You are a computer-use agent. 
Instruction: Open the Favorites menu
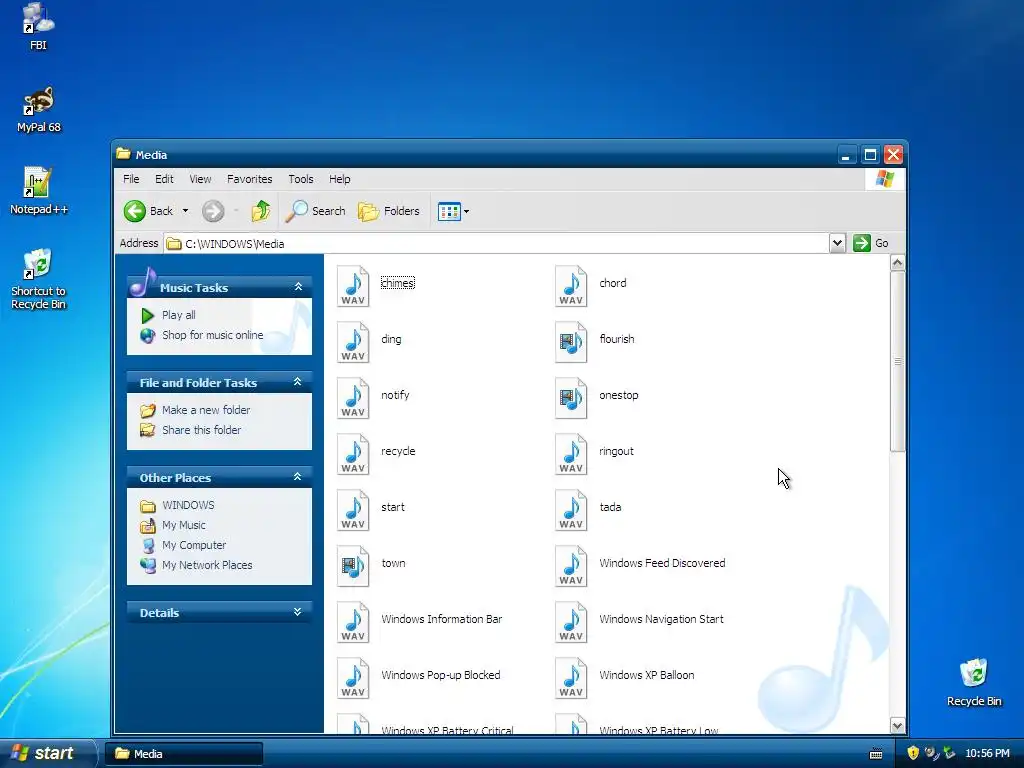point(249,179)
